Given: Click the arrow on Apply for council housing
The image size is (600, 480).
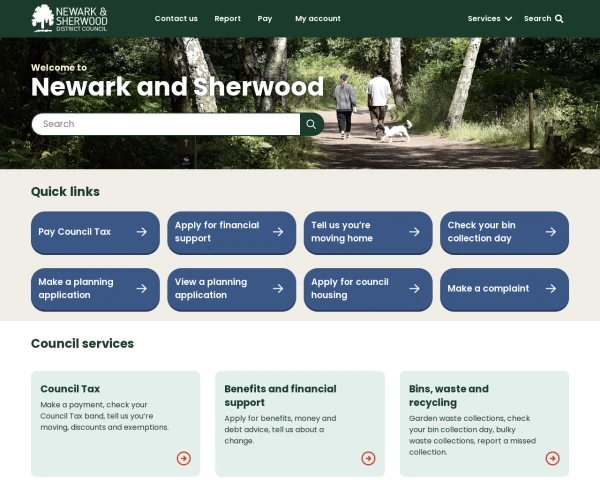Looking at the screenshot, I should pyautogui.click(x=414, y=288).
